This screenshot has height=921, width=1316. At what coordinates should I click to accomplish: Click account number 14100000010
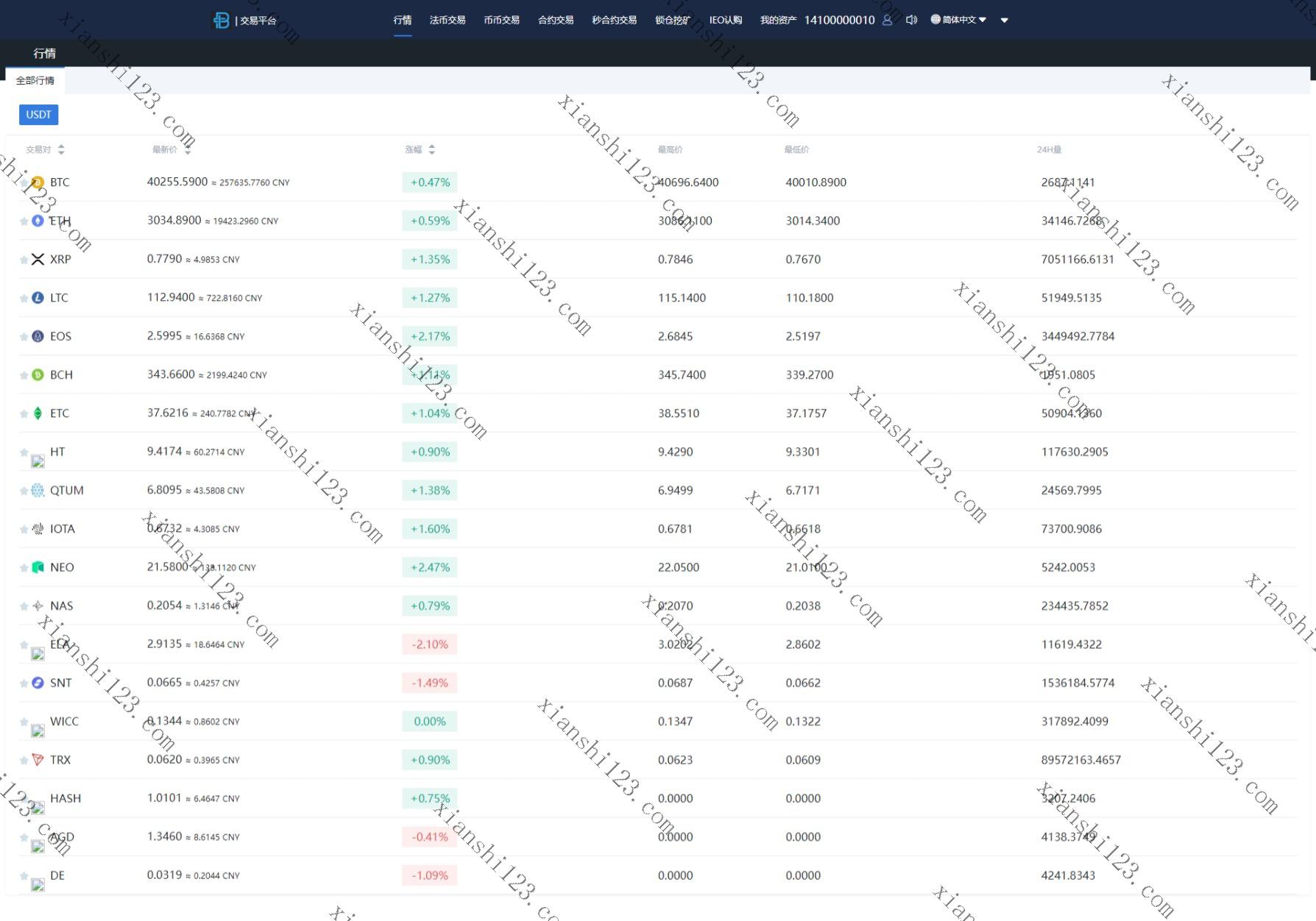point(840,20)
